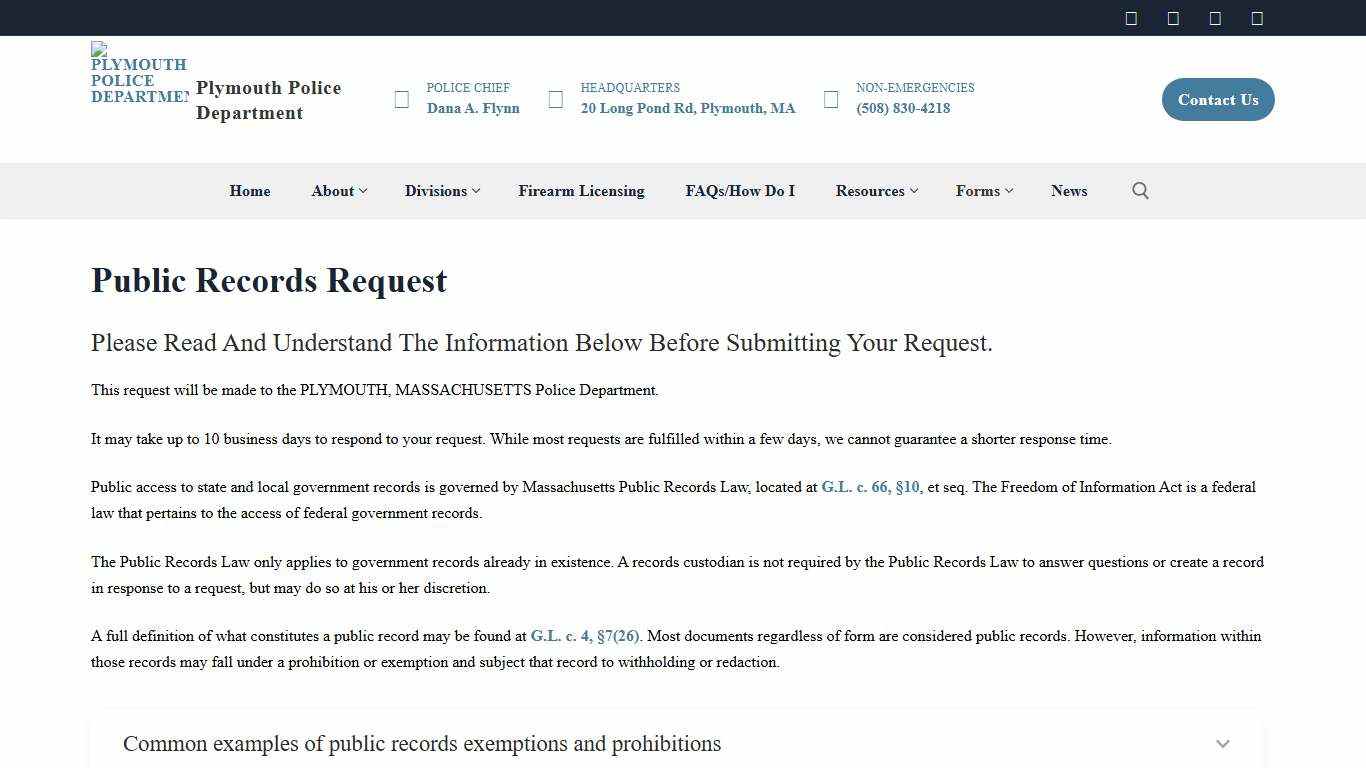Select Home in the navigation bar
Viewport: 1366px width, 768px height.
click(249, 190)
